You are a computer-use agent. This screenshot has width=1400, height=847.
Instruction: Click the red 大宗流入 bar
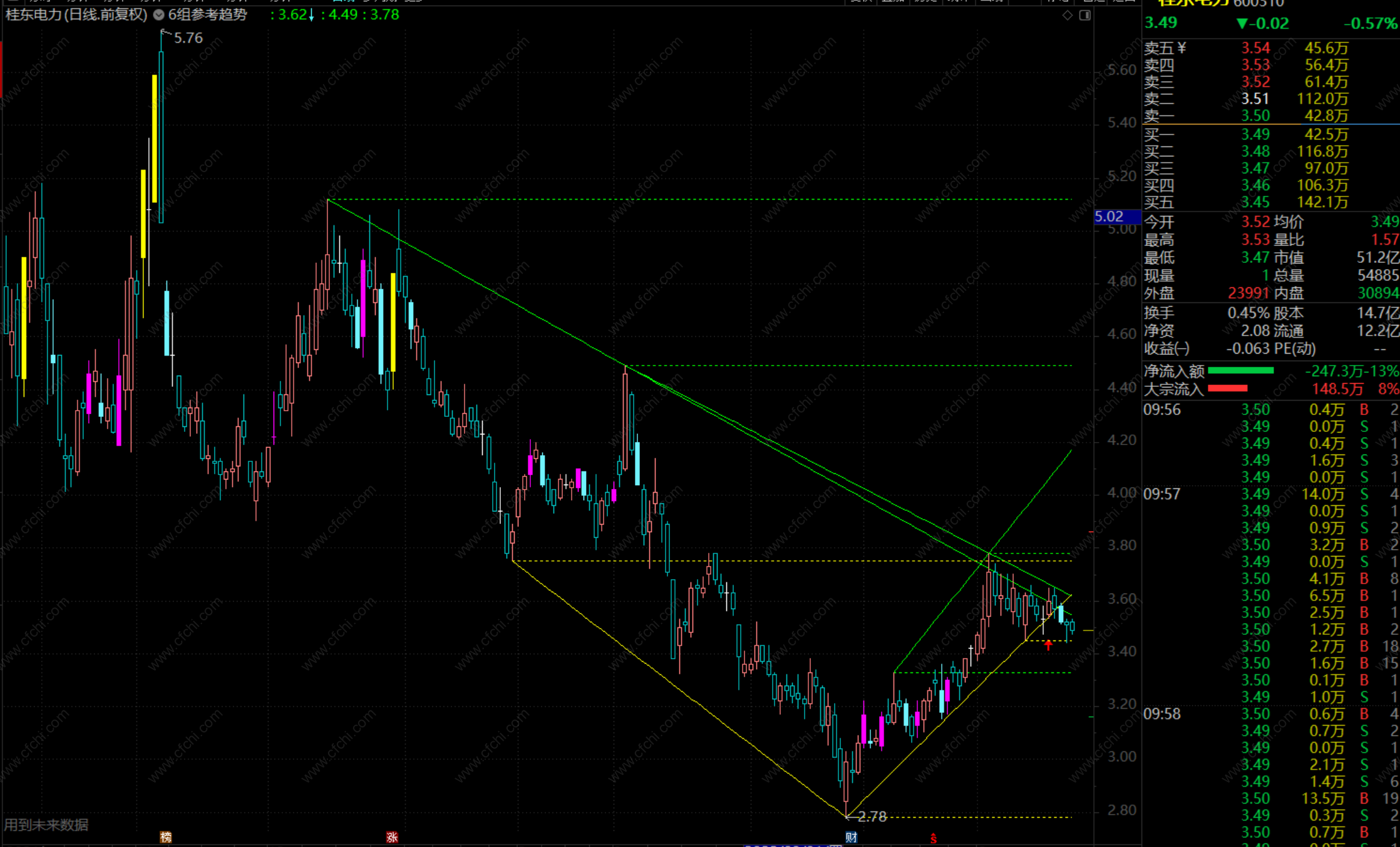(1227, 389)
